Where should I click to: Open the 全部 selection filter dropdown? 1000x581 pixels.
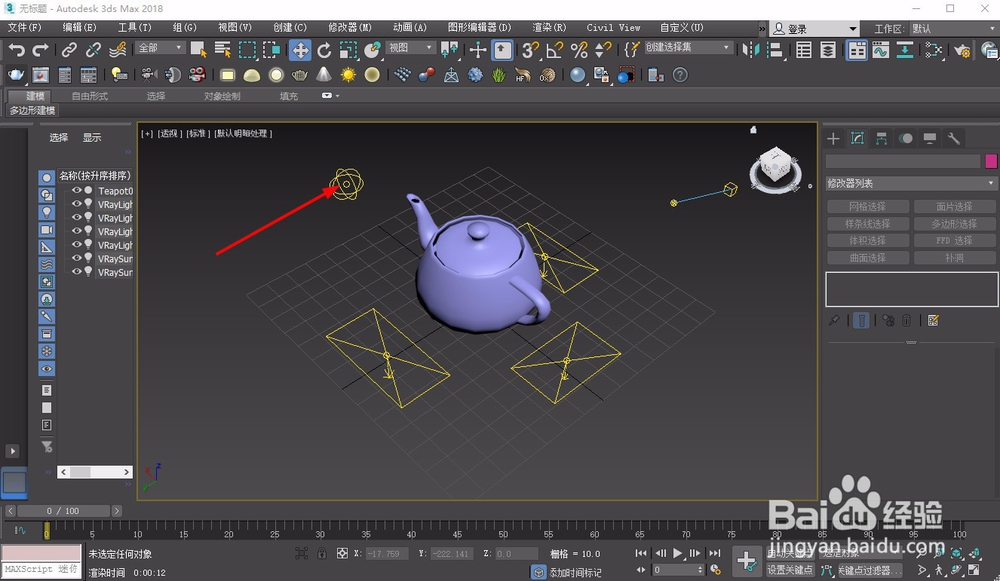pyautogui.click(x=160, y=48)
